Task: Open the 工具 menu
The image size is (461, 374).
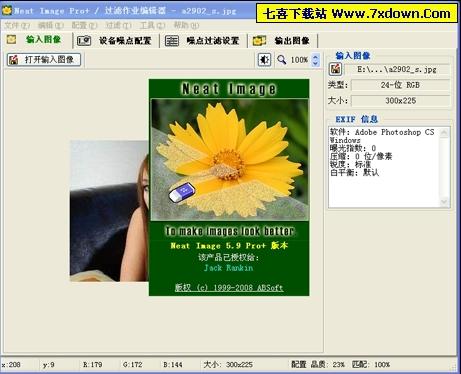Action: click(x=152, y=25)
